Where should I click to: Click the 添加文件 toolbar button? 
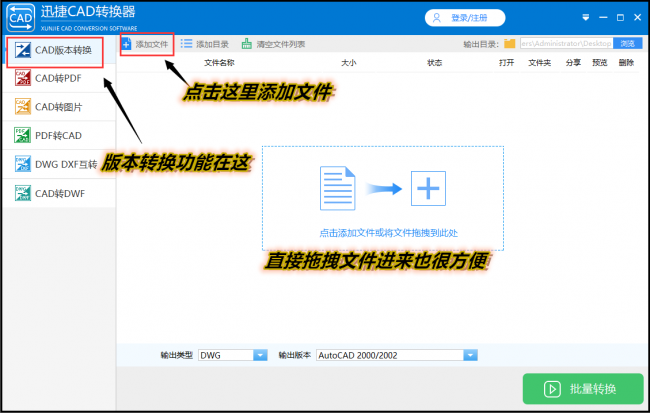[147, 44]
